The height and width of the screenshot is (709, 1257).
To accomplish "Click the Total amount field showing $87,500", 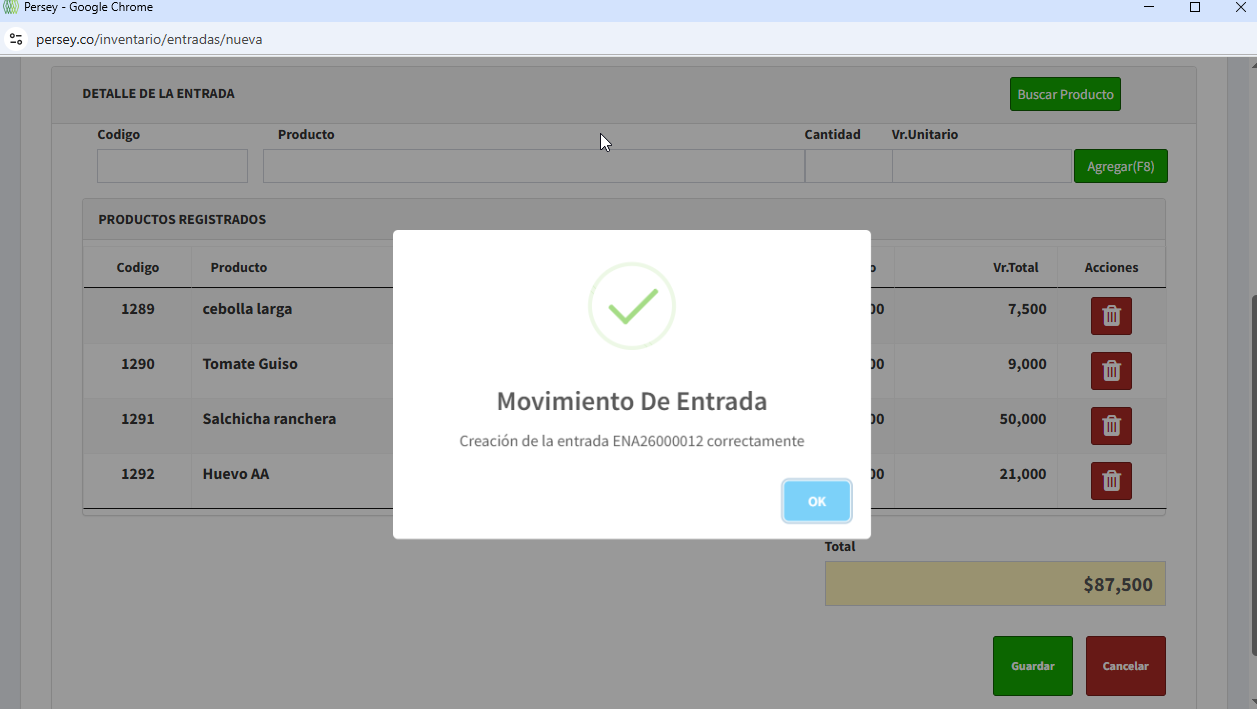I will pos(994,584).
